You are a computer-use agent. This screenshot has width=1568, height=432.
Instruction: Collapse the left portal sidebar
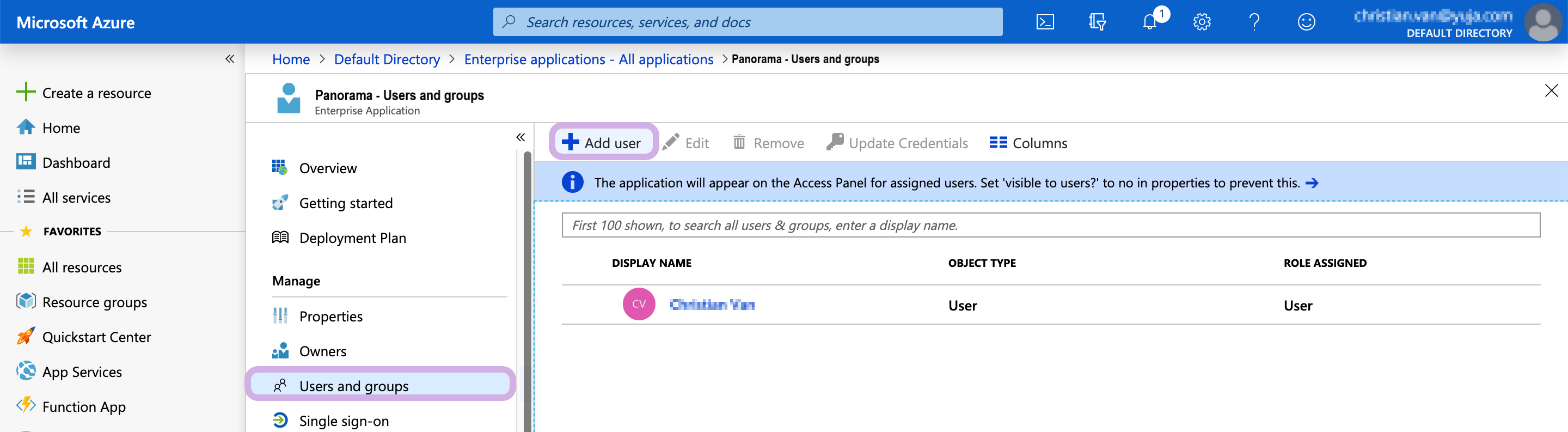(x=229, y=59)
